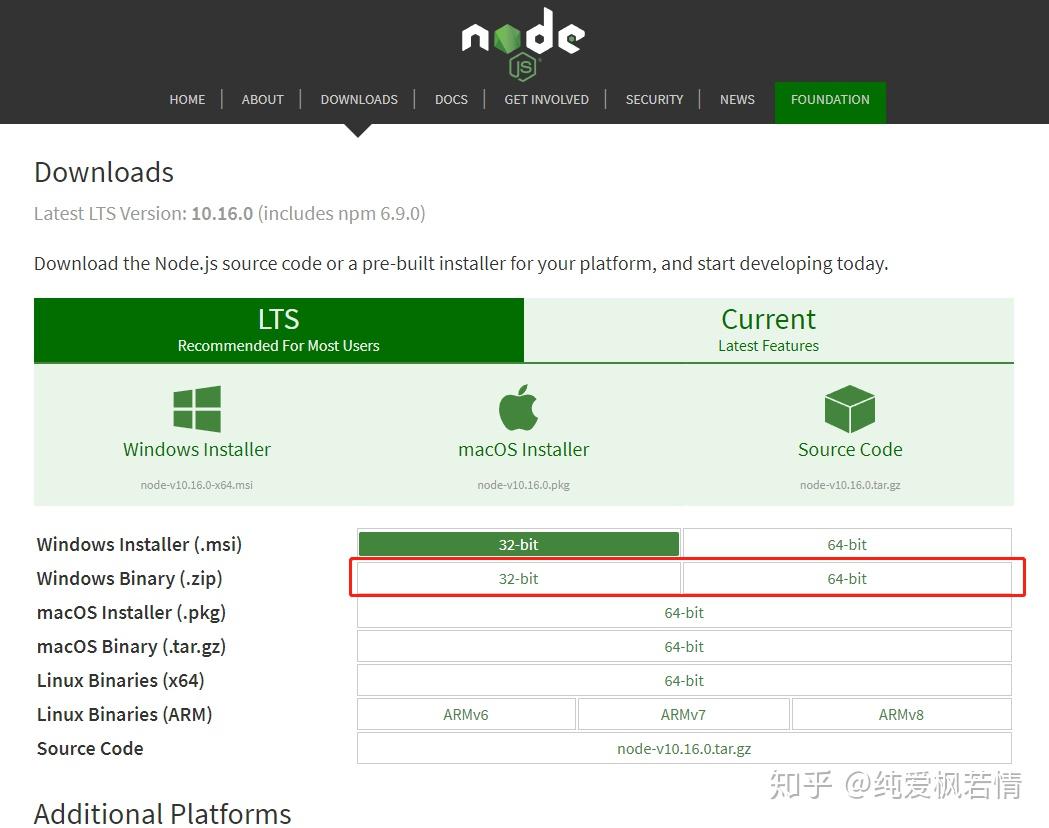Open the ABOUT page
1049x828 pixels.
262,100
